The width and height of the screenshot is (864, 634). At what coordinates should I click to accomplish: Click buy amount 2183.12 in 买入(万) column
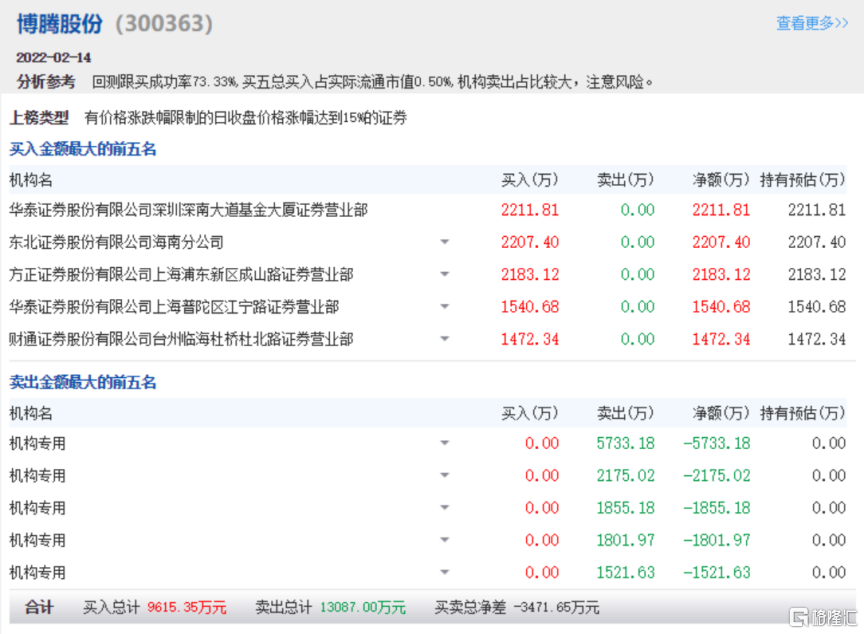tap(530, 274)
